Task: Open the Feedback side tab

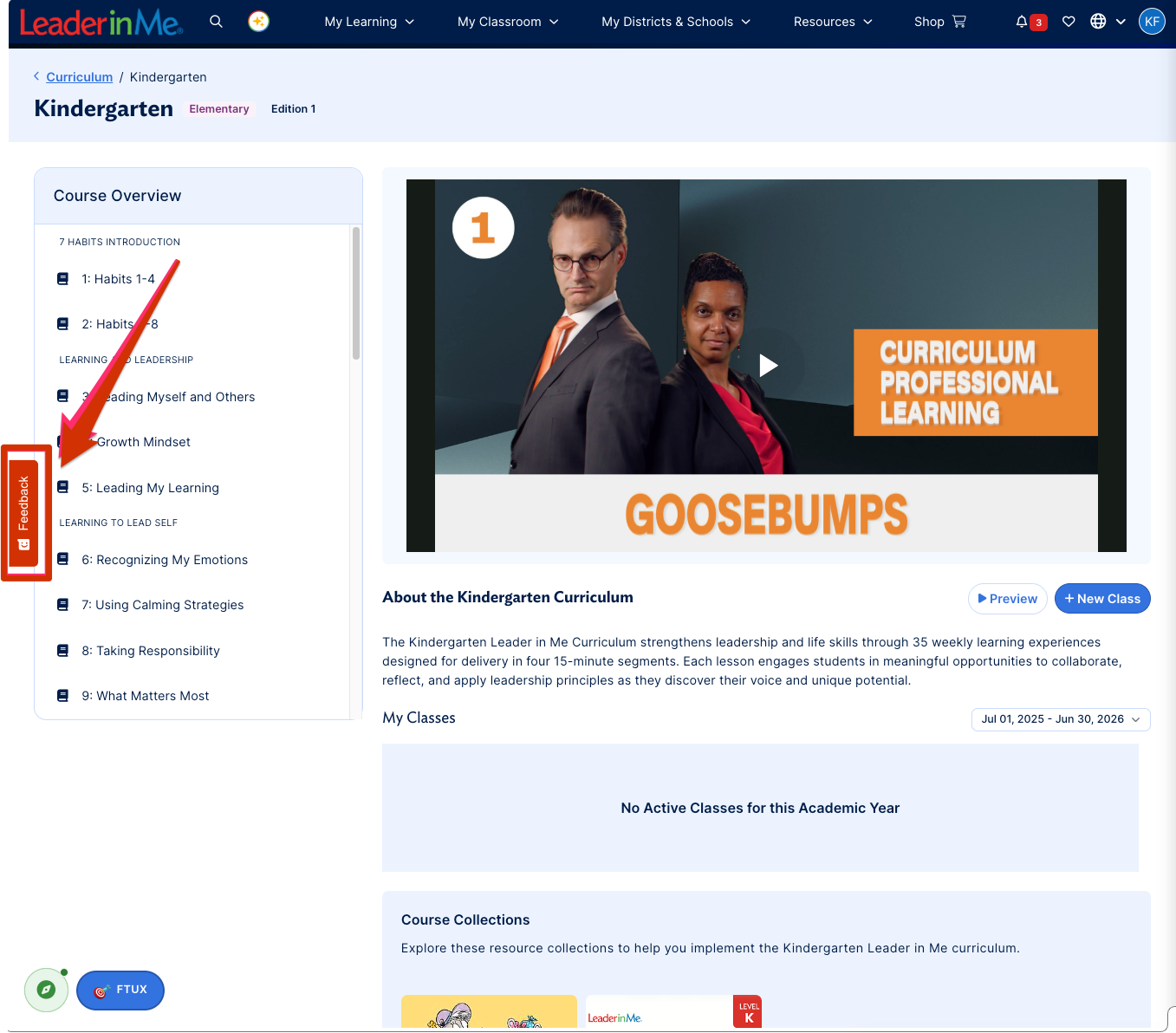Action: pyautogui.click(x=23, y=513)
